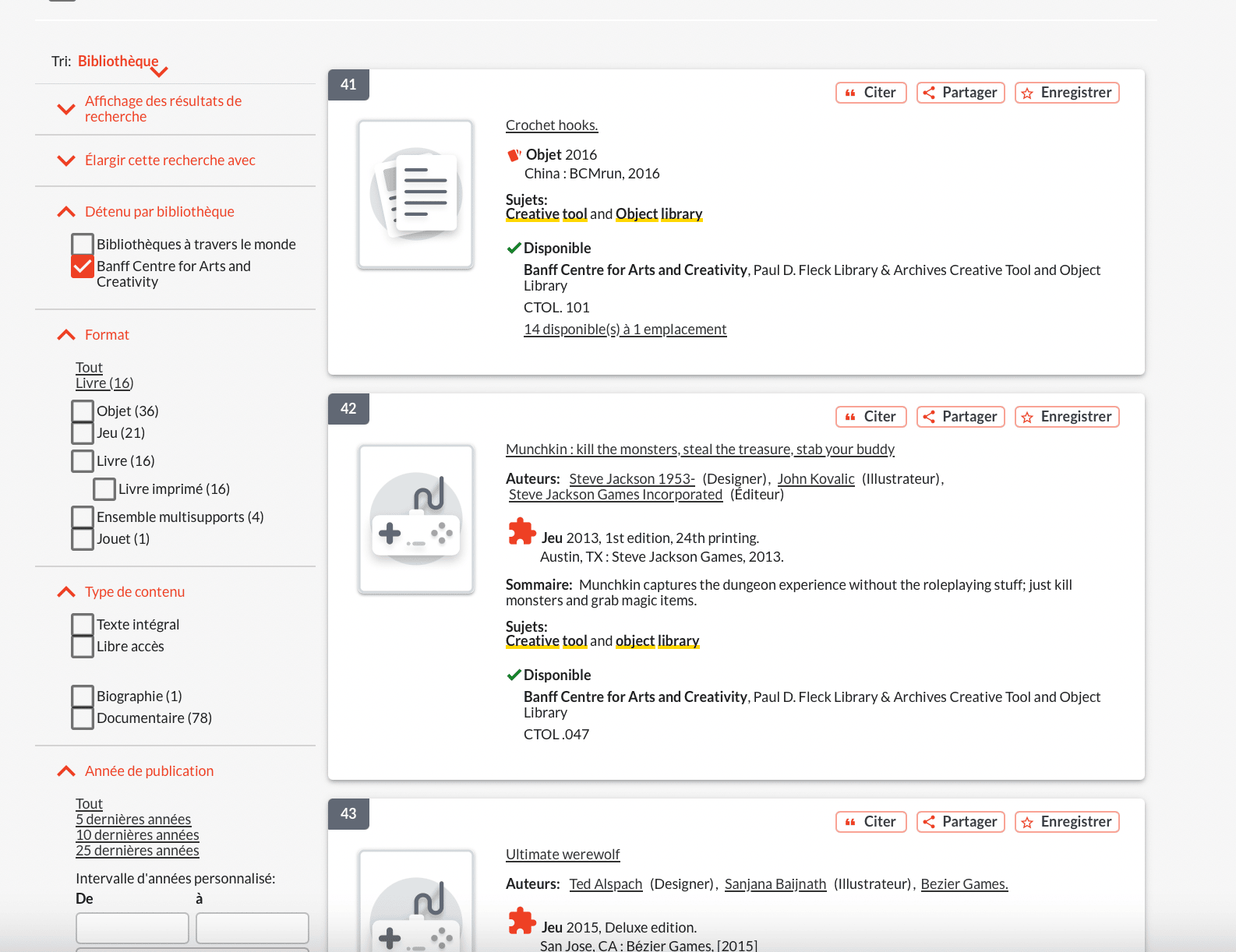Click the Citer button on result 41
Screen dimensions: 1236x952
pos(871,93)
